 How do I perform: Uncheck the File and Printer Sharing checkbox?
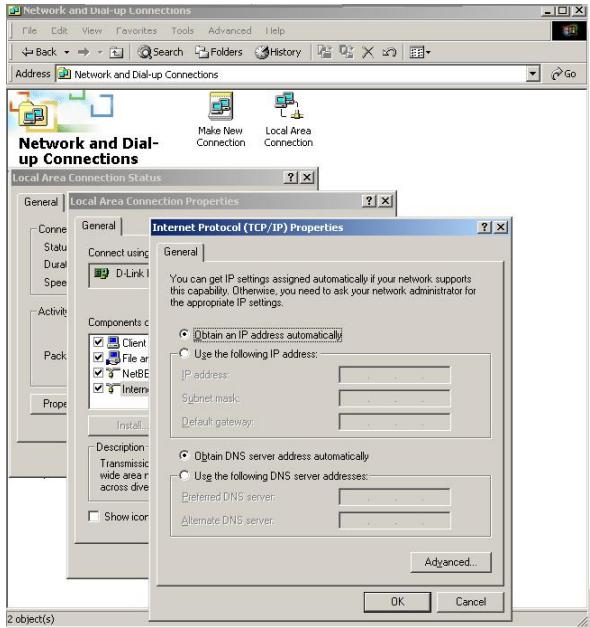98,357
